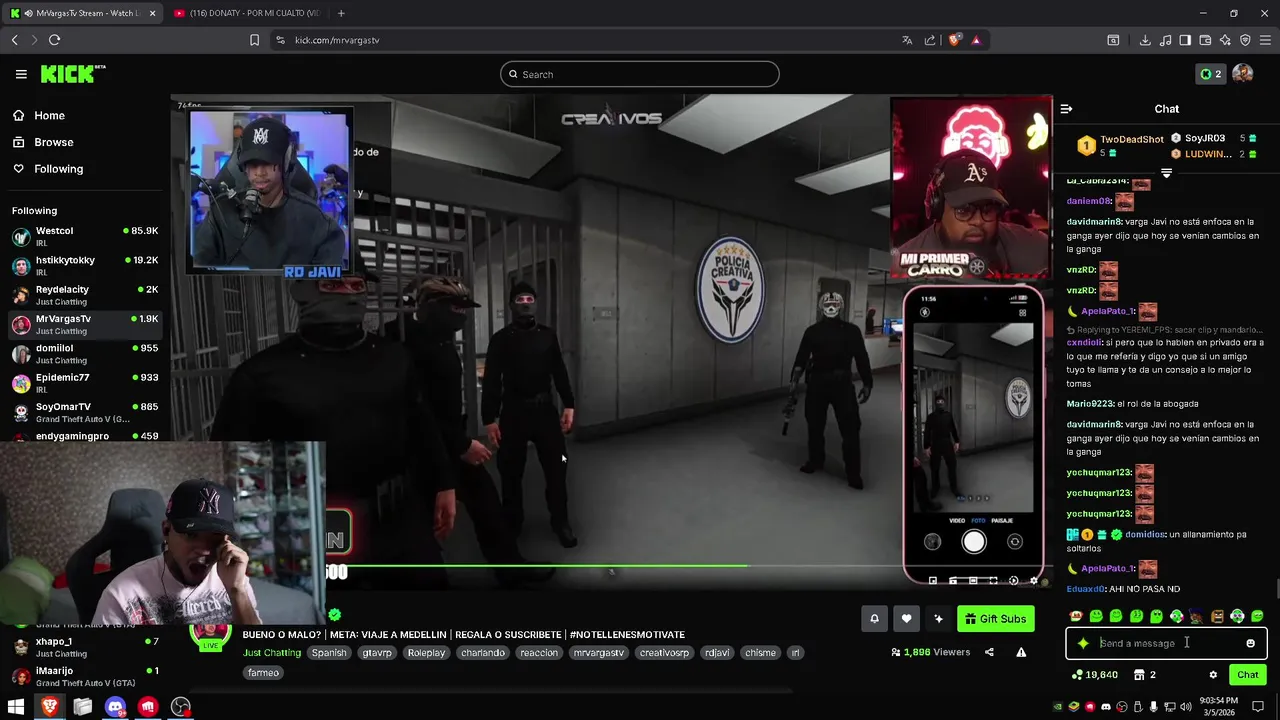Click the browser address bar URL

[x=337, y=40]
